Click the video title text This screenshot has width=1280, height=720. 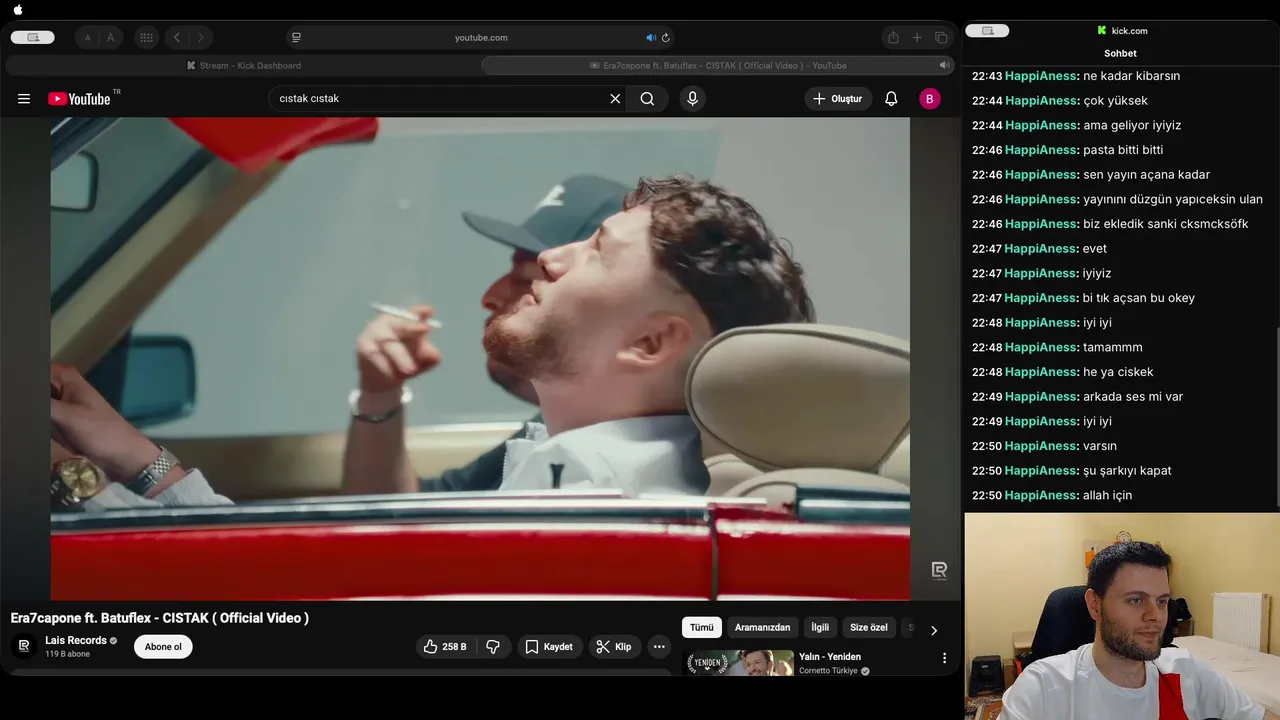tap(160, 618)
